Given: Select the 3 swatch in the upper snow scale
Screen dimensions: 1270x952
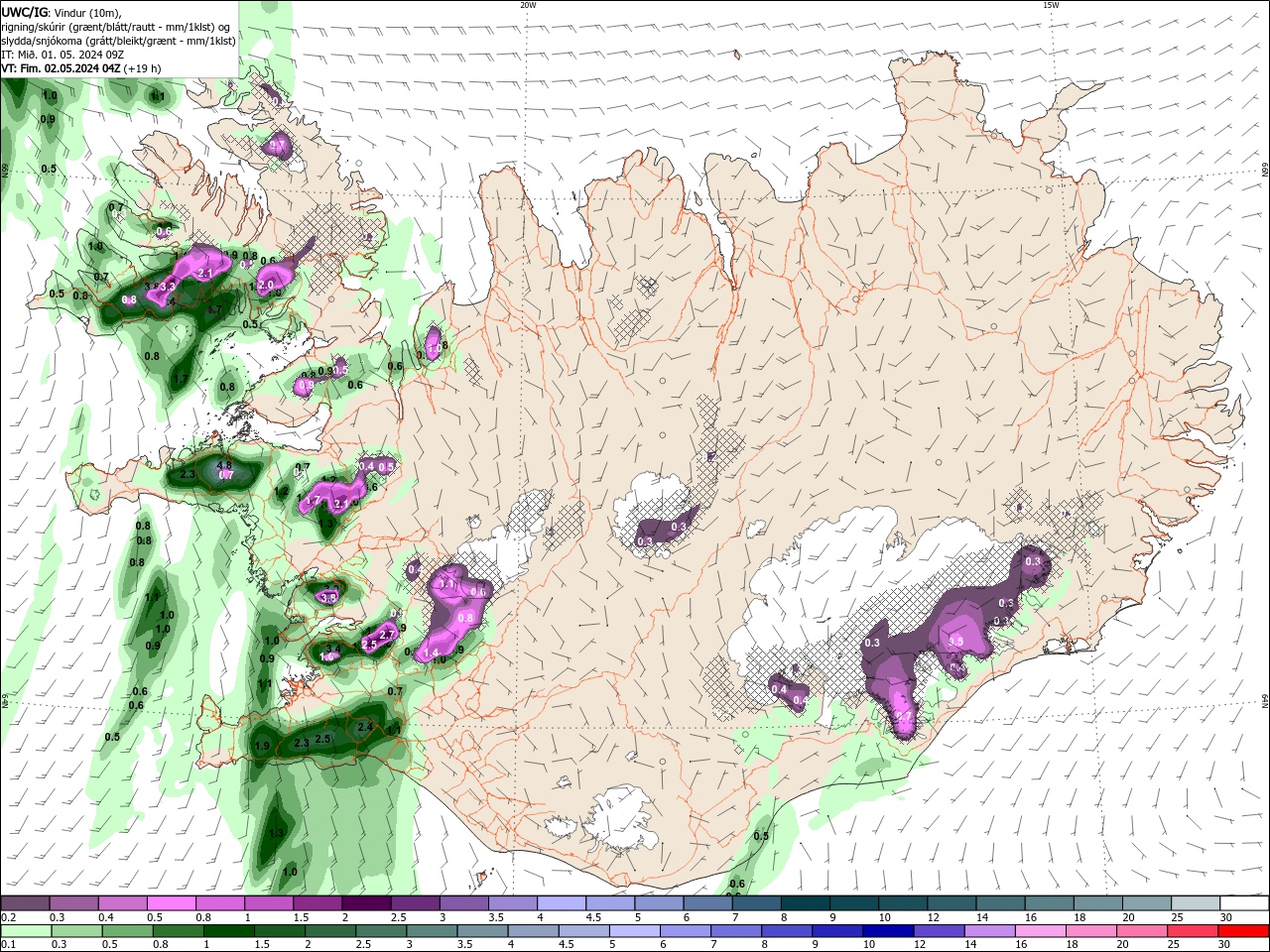Looking at the screenshot, I should 462,903.
